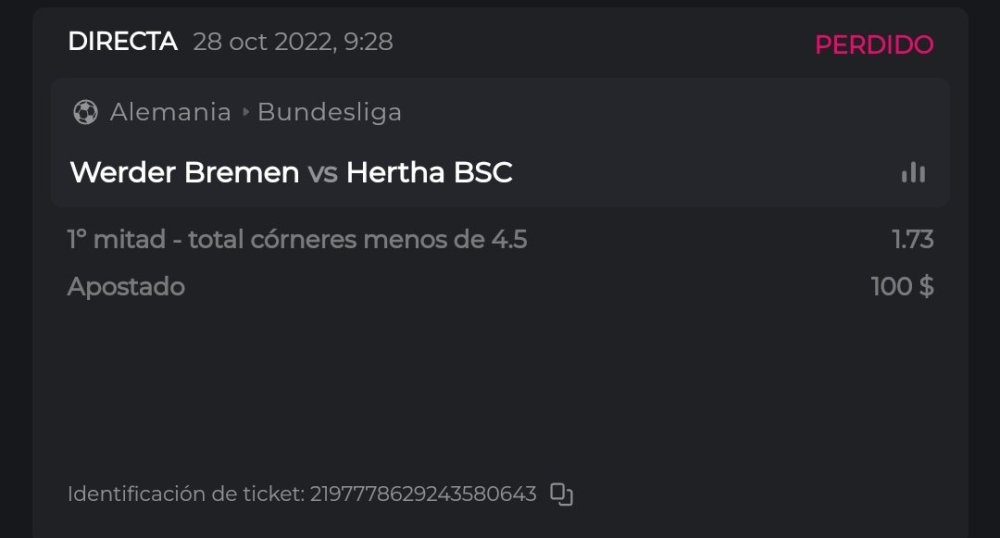Click the 'Identificación de ticket' label
1000x538 pixels.
[185, 494]
